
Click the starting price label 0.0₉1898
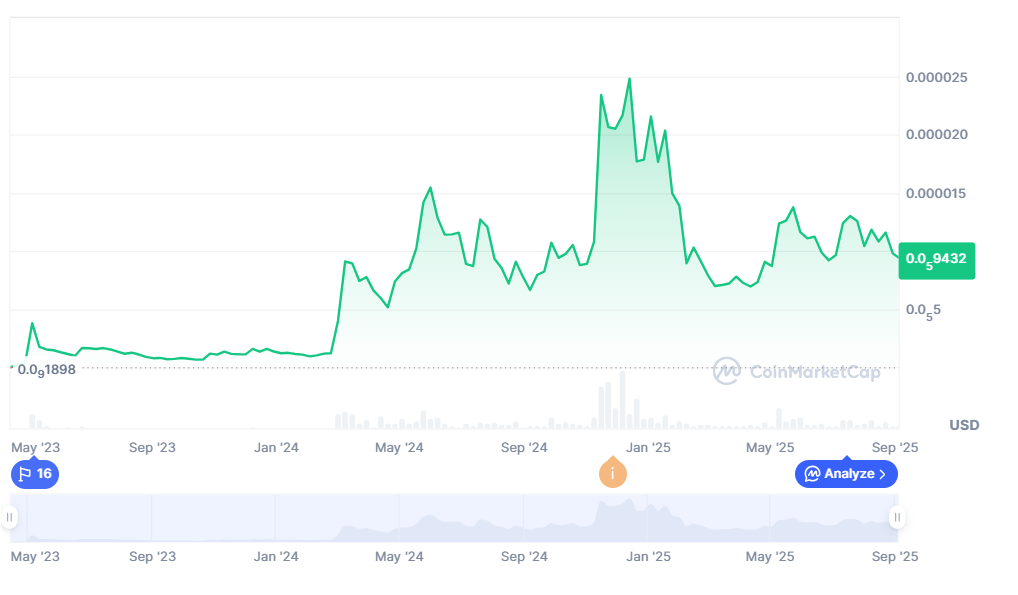46,369
